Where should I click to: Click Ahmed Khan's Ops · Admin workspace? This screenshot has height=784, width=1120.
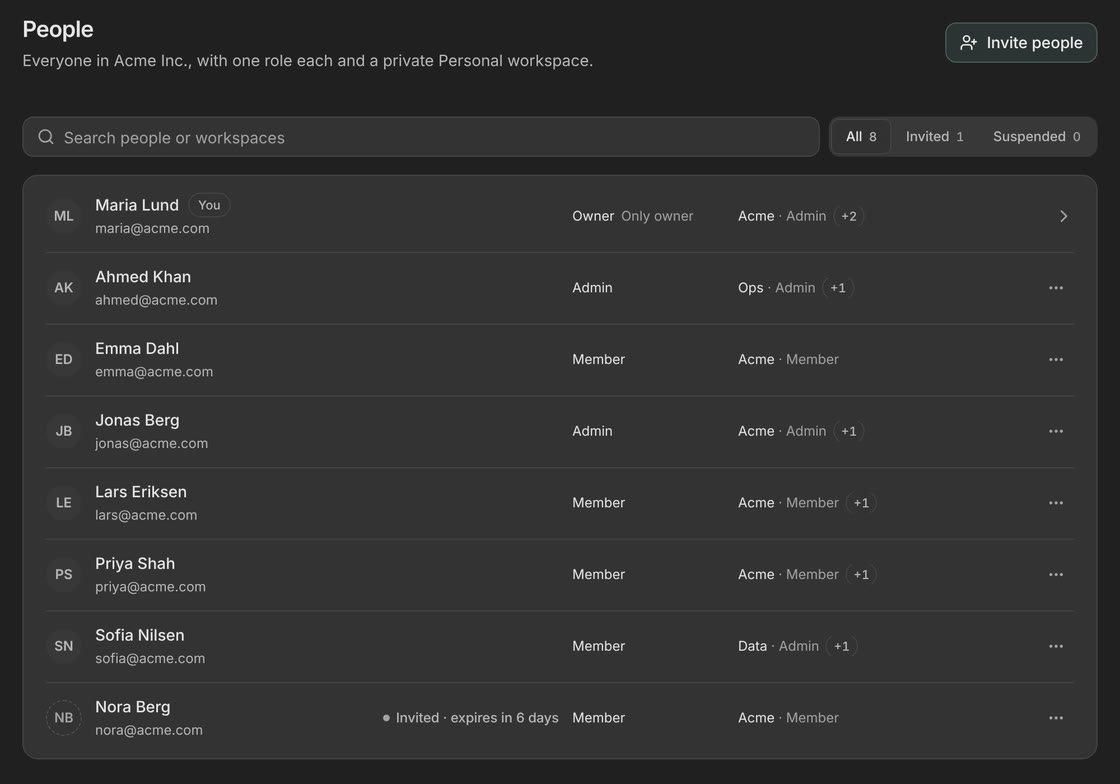776,288
